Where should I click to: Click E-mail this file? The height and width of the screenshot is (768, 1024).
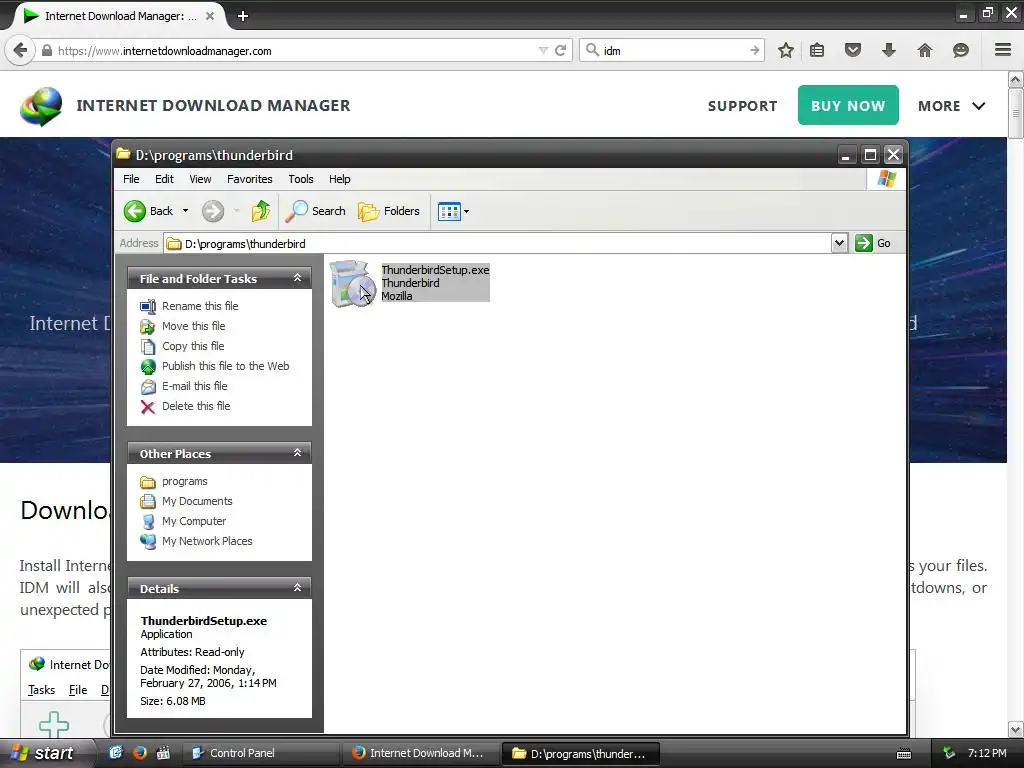coord(195,386)
